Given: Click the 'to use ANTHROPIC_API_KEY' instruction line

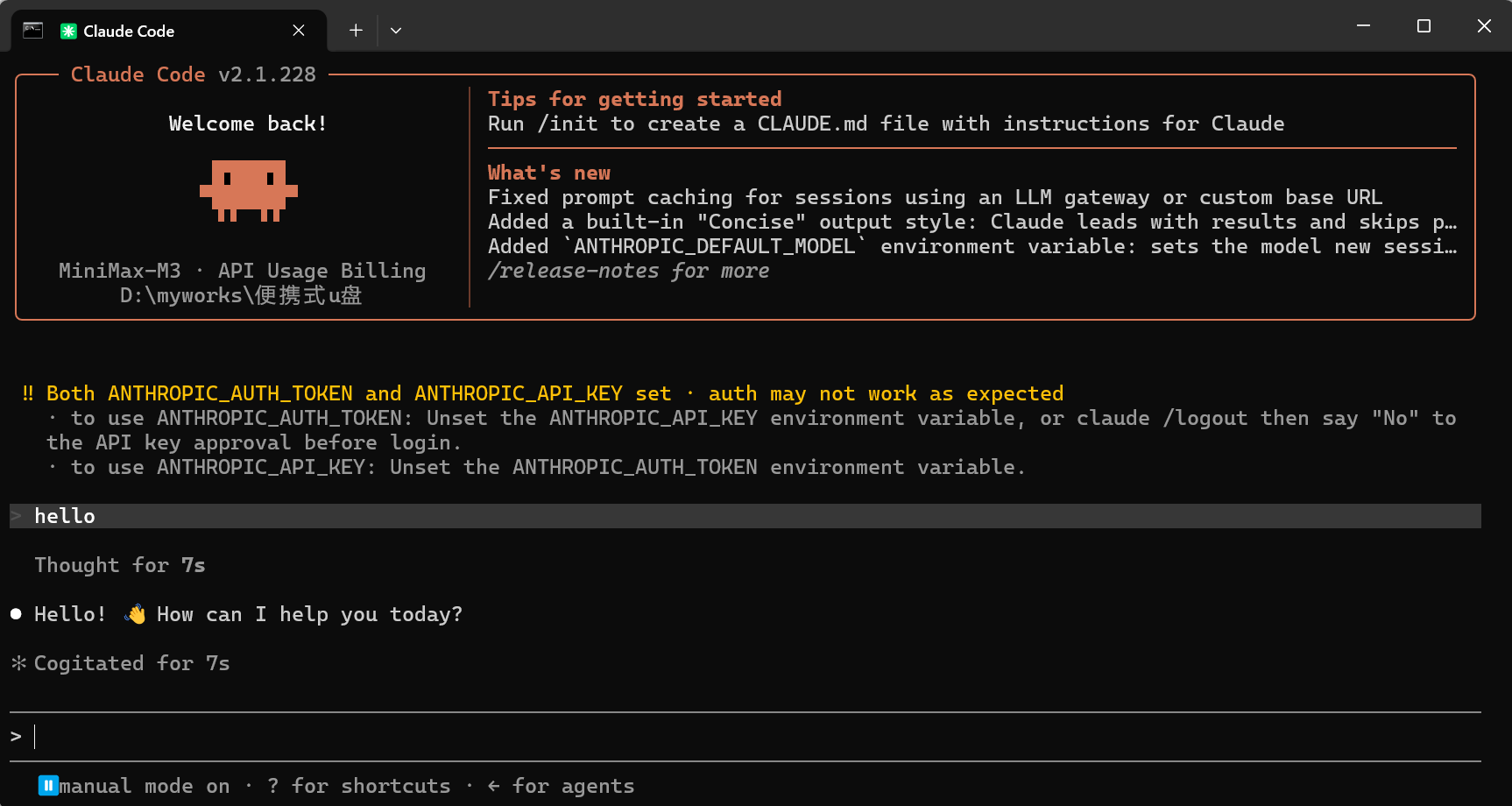Looking at the screenshot, I should [x=535, y=467].
